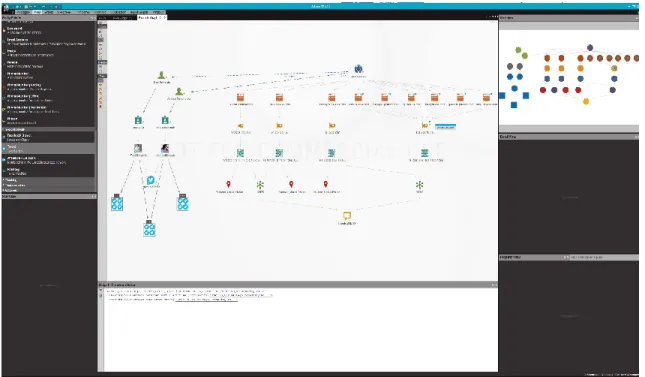Select the left profile photo entity
Viewport: 645px width, 377px height.
click(x=138, y=148)
